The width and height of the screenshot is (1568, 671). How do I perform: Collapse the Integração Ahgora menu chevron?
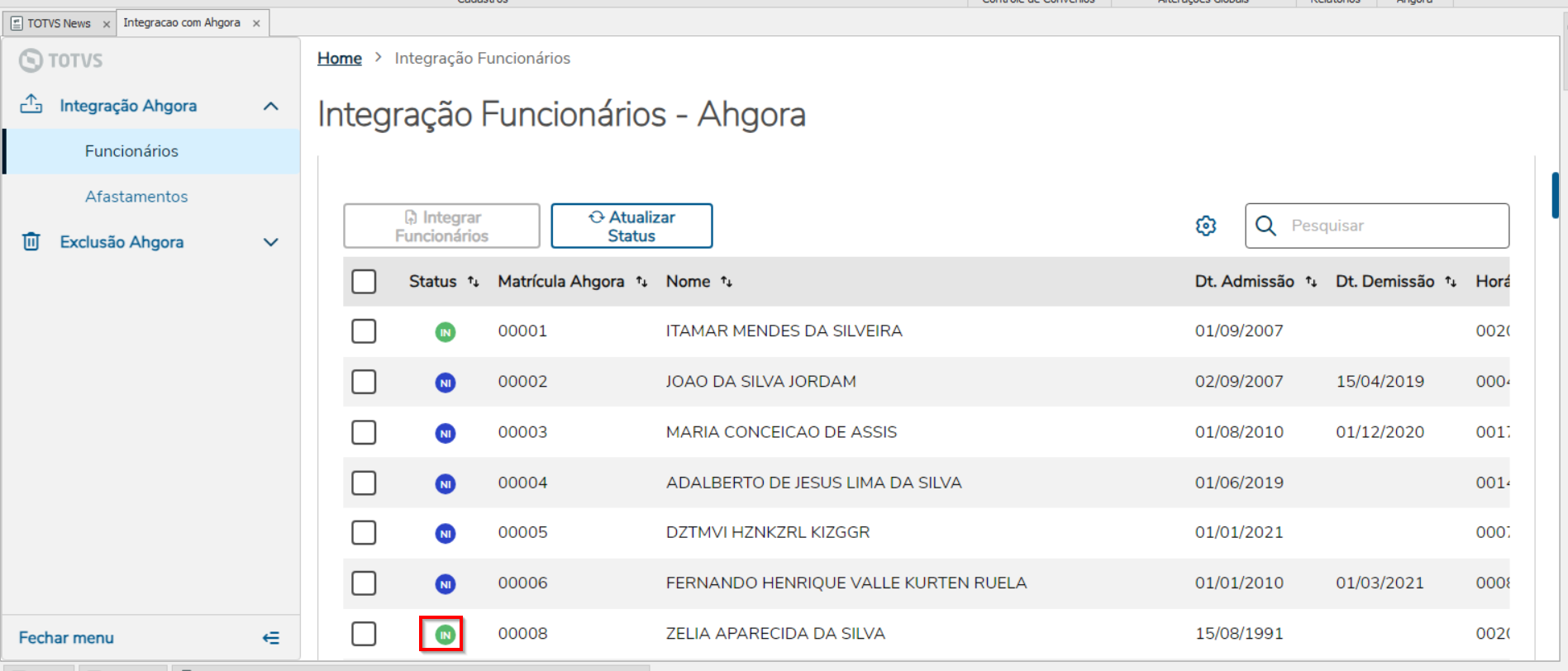(271, 106)
